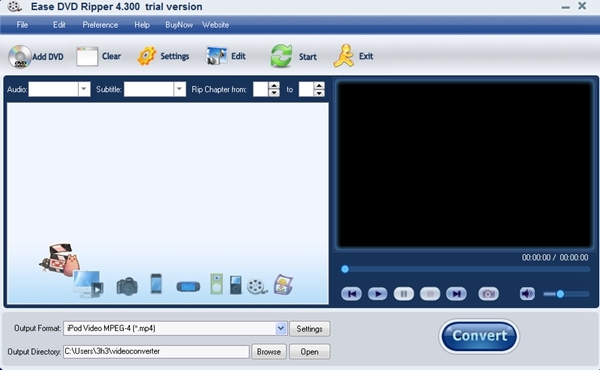
Task: Click the smartphone device icon
Action: [156, 284]
